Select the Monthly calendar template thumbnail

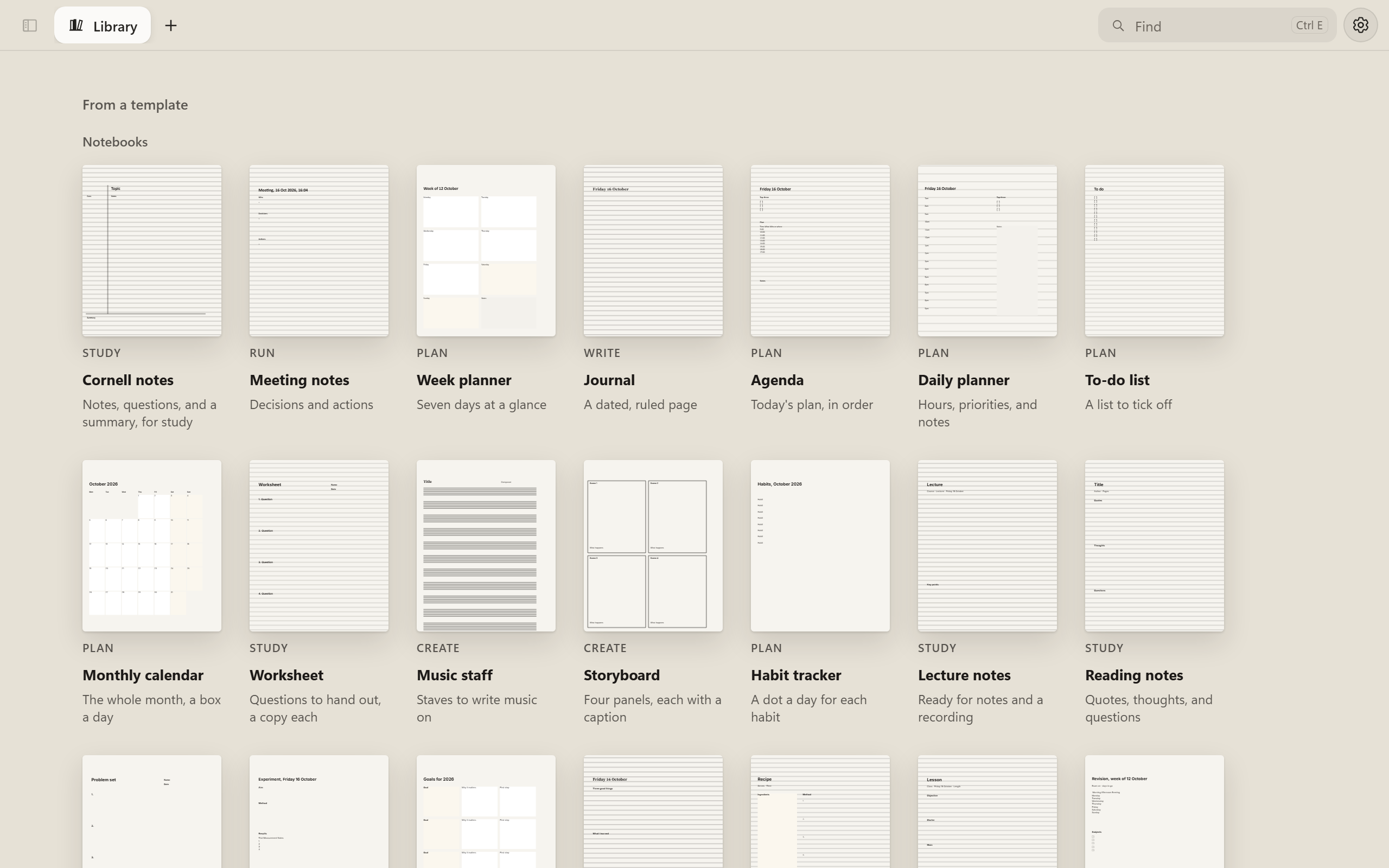(x=152, y=546)
